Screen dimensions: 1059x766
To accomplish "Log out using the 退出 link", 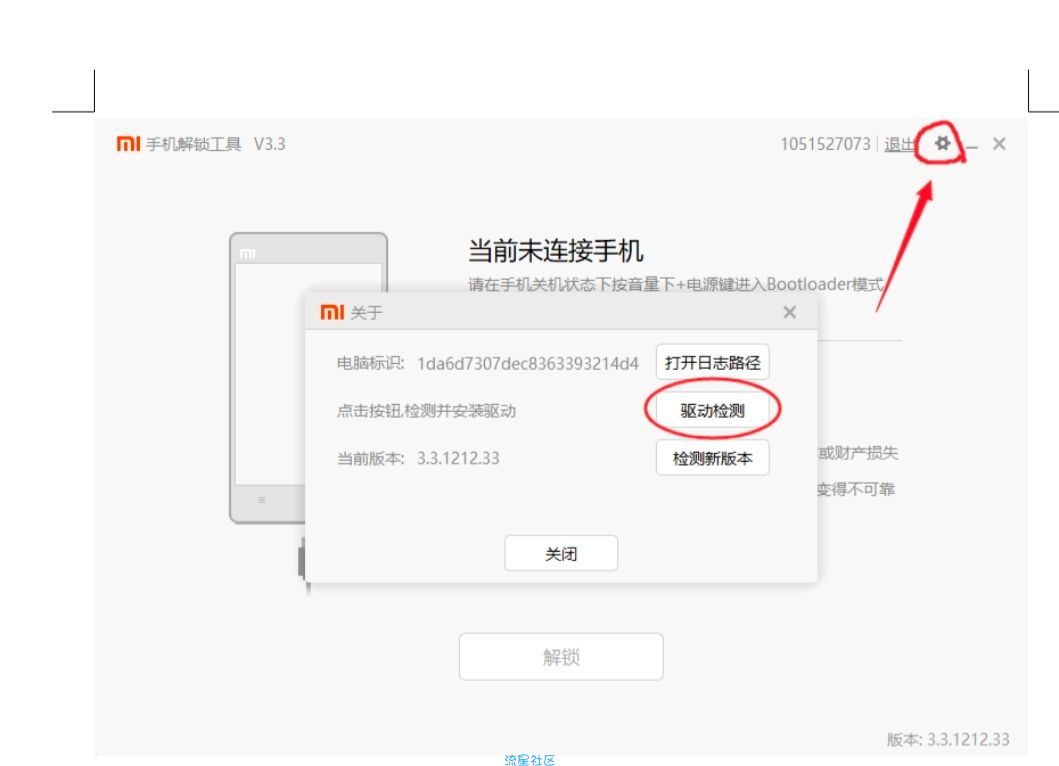I will coord(900,144).
